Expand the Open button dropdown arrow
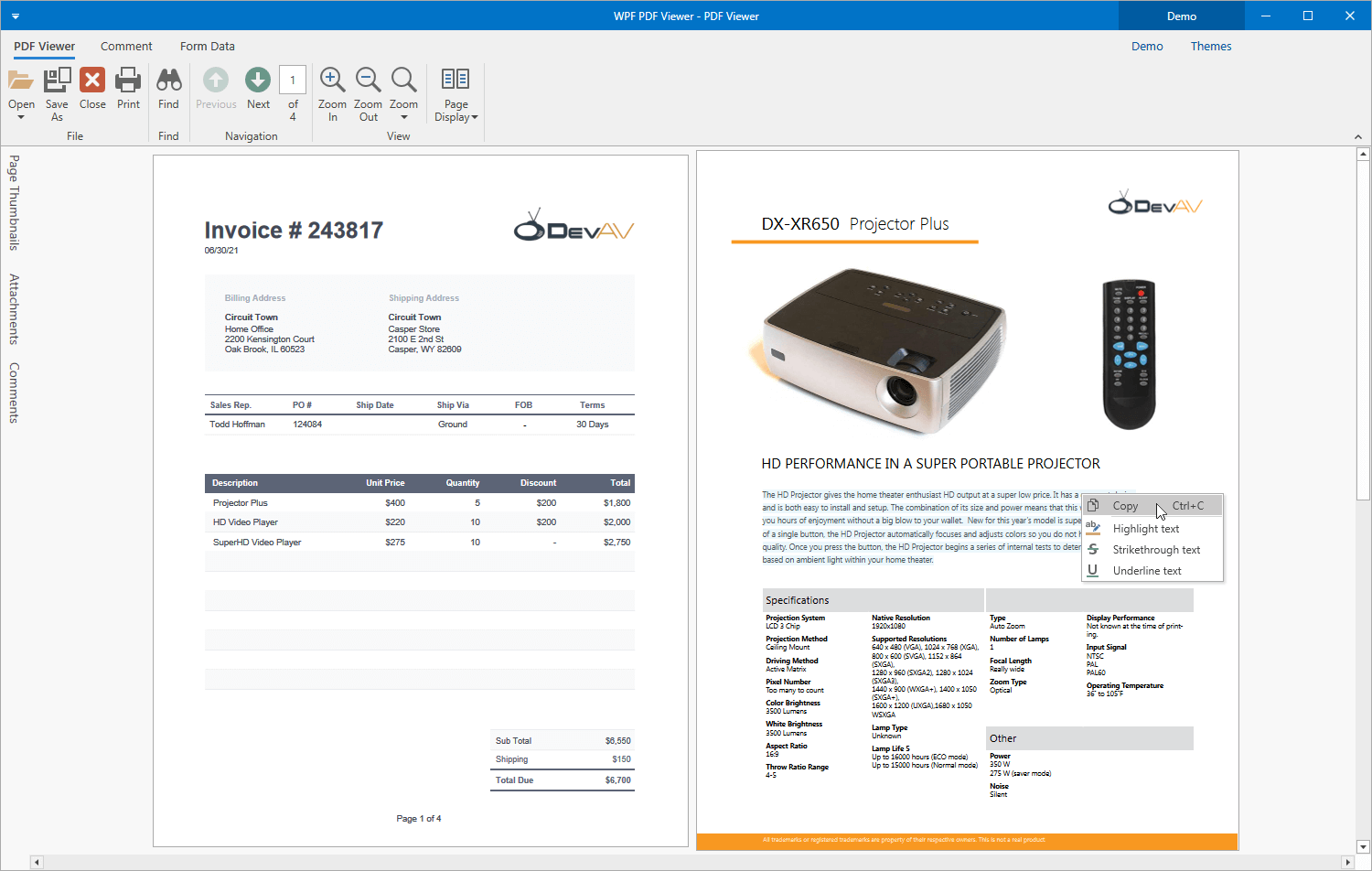This screenshot has width=1372, height=871. [21, 117]
